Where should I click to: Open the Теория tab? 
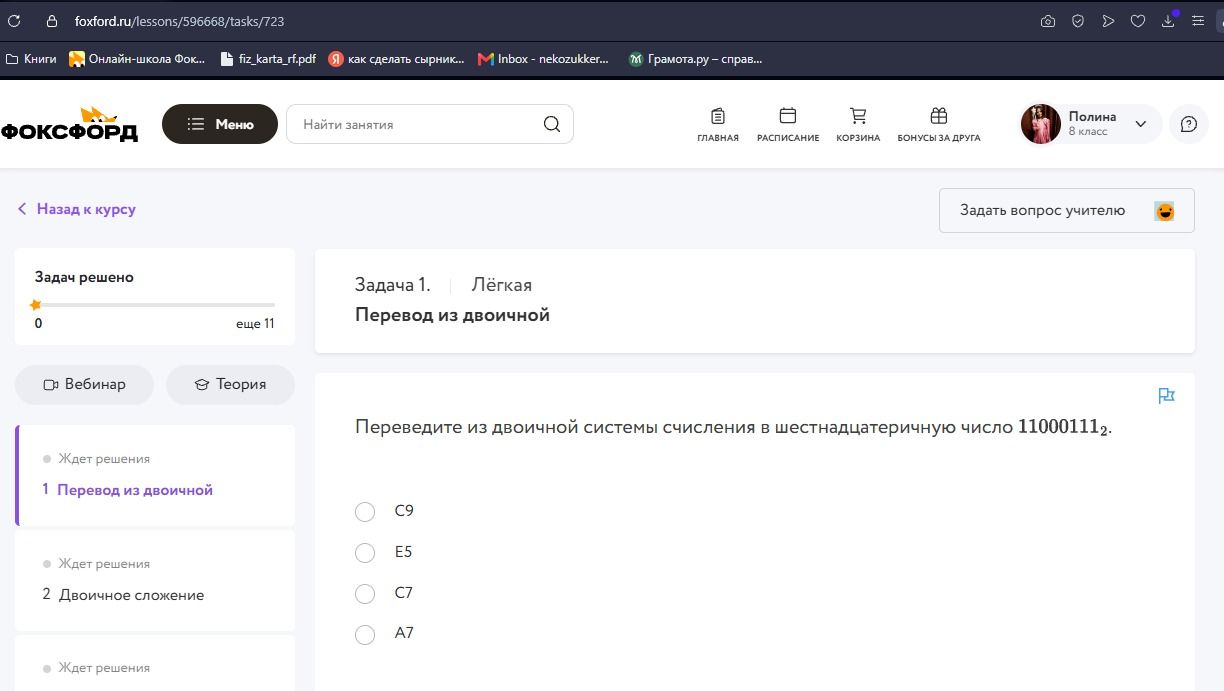click(x=230, y=385)
